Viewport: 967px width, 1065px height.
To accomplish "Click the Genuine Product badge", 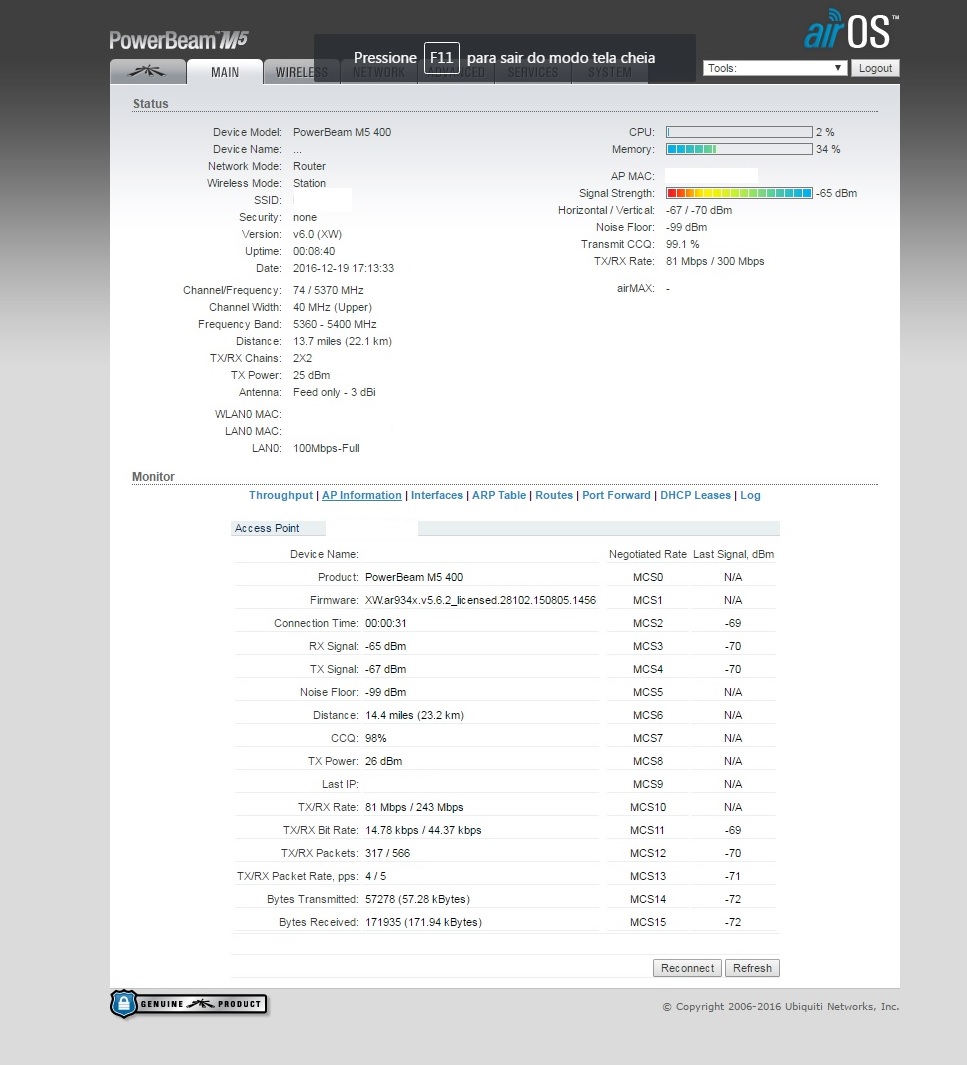I will click(189, 1004).
